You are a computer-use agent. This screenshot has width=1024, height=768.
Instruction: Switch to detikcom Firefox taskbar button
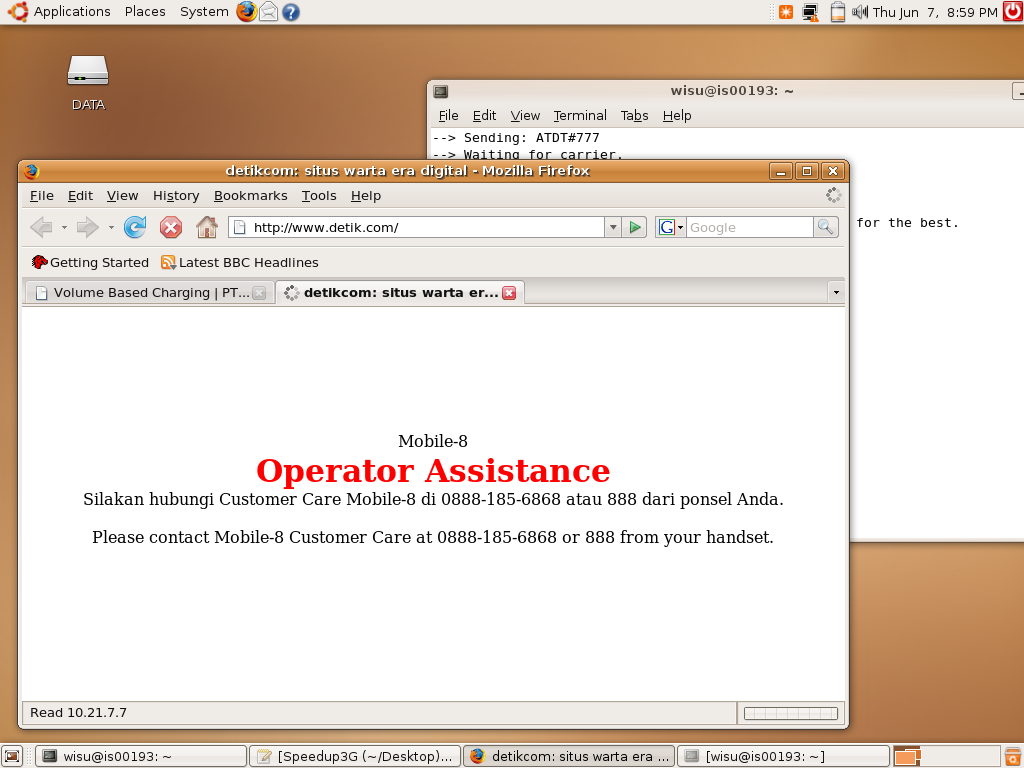coord(569,756)
